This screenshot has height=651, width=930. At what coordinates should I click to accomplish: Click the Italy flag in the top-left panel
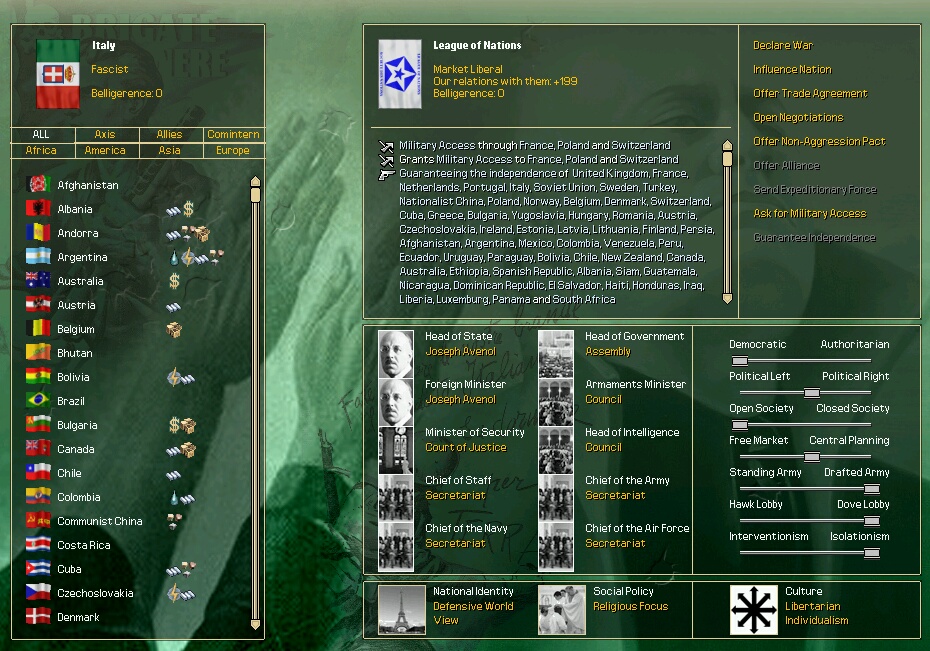tap(58, 74)
